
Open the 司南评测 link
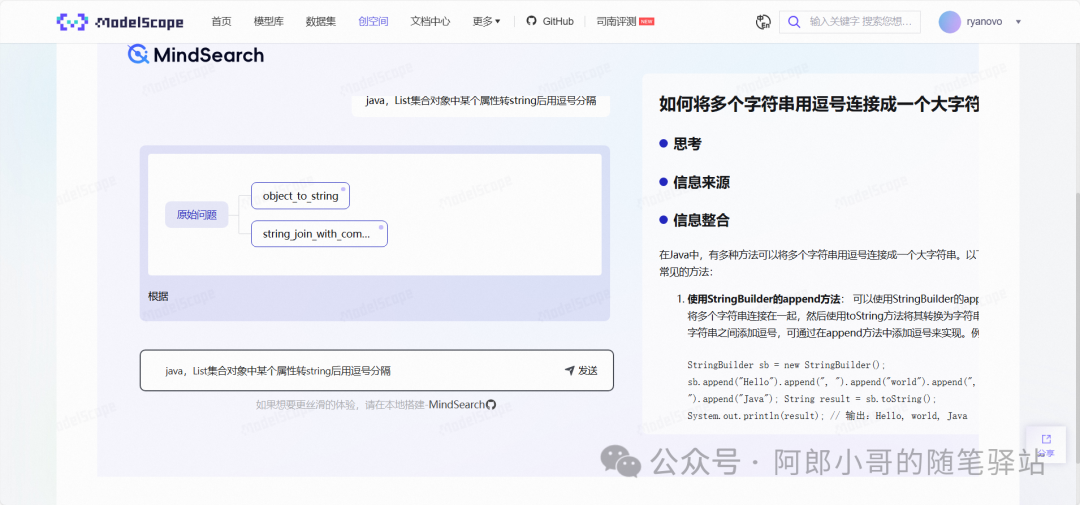pos(616,21)
